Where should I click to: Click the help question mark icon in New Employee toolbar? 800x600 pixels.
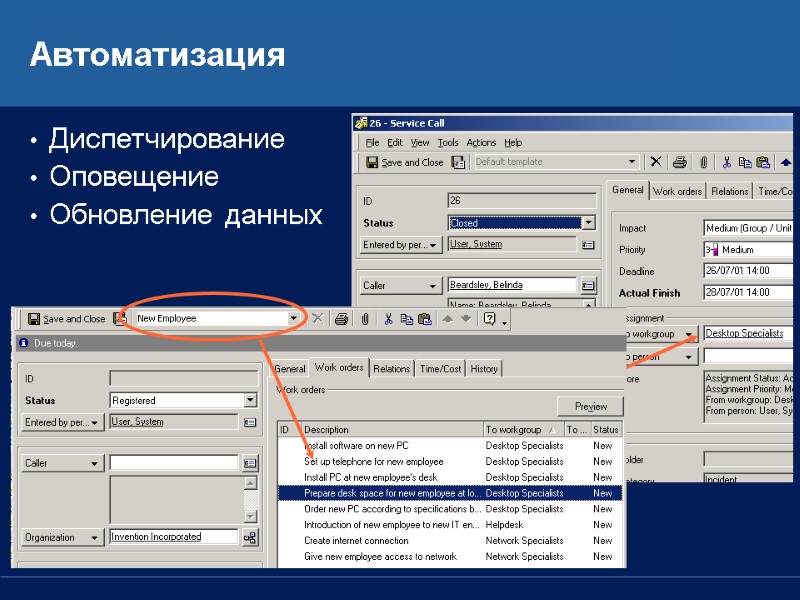[x=489, y=319]
